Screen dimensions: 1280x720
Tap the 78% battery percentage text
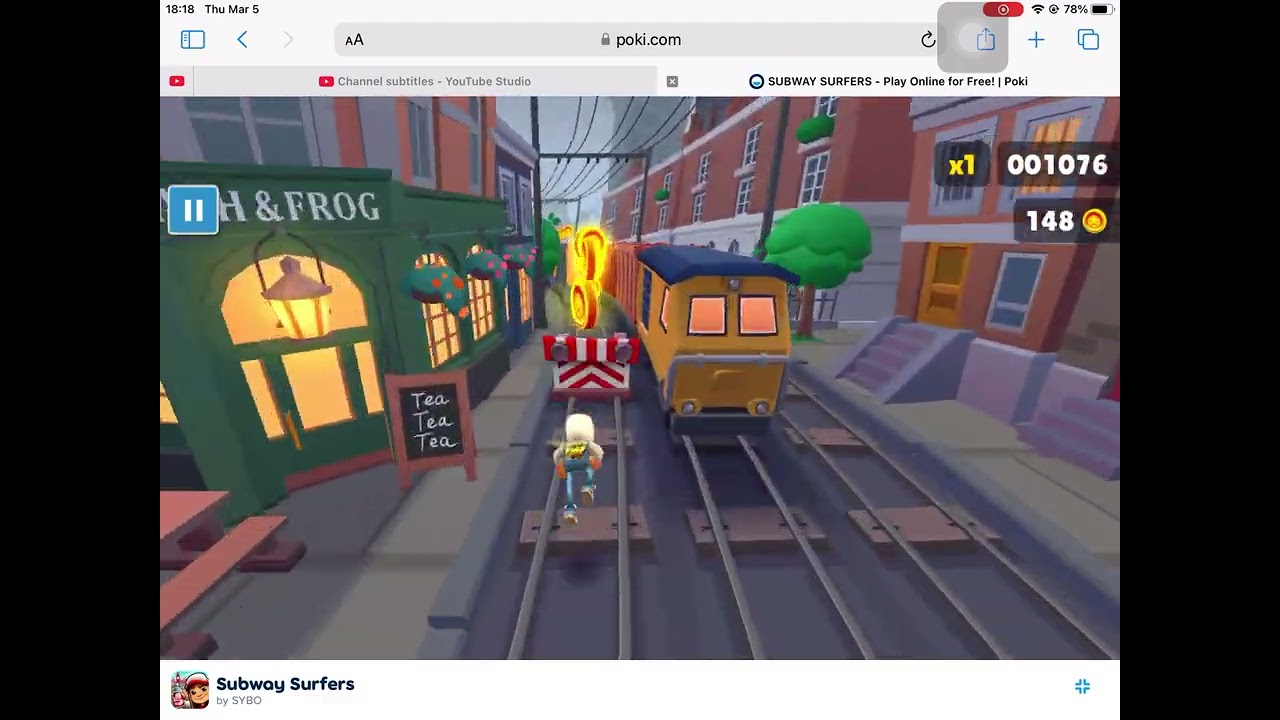click(x=1076, y=9)
